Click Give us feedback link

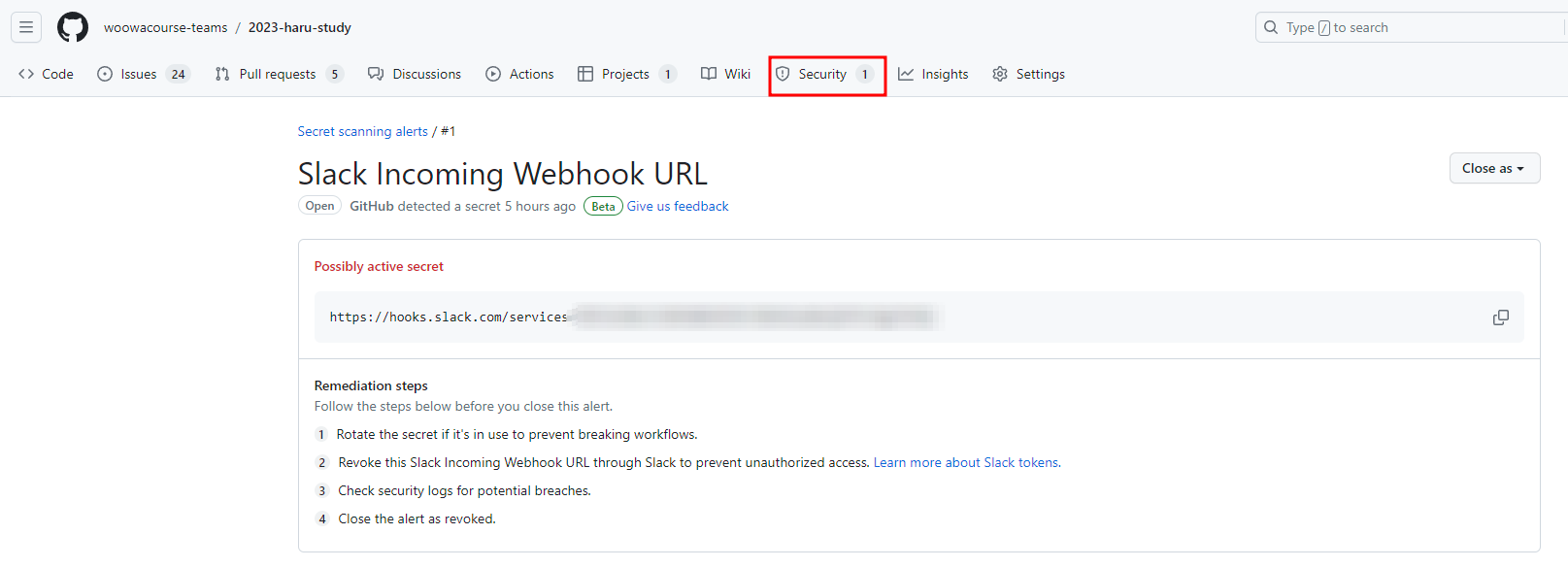click(x=678, y=206)
